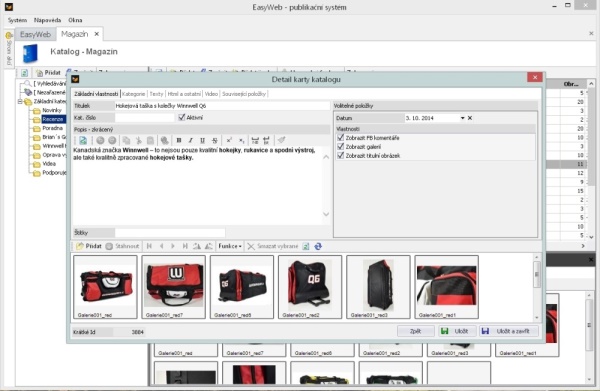The image size is (600, 391).
Task: Click the Titulek input field
Action: coord(222,106)
